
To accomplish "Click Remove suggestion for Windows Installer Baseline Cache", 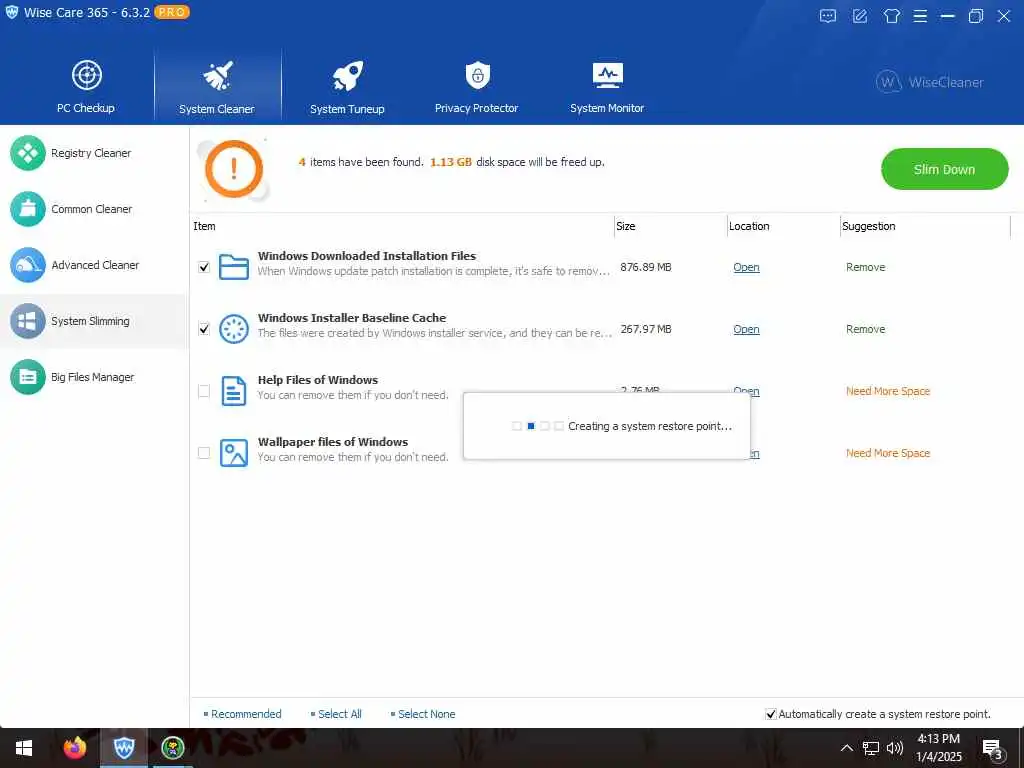I will click(865, 329).
